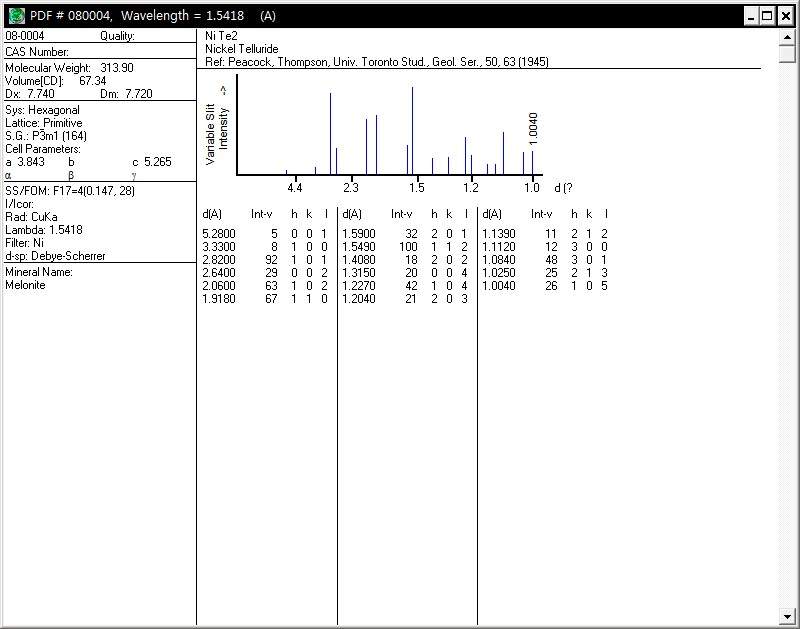The image size is (800, 629).
Task: Click space group P3m1 (164)
Action: click(x=59, y=136)
